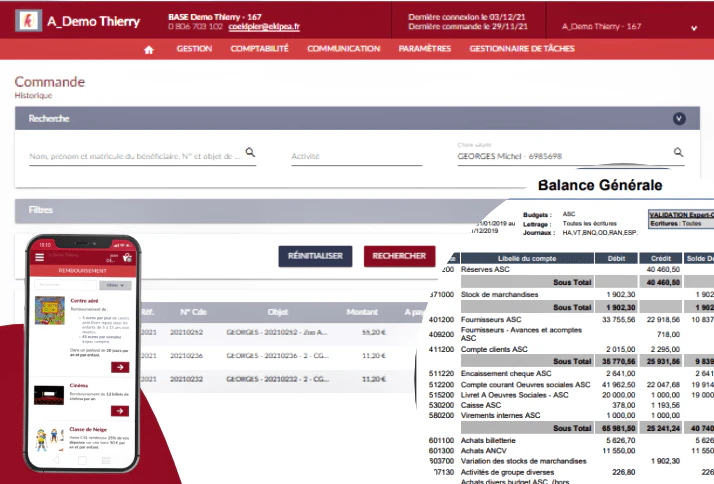This screenshot has width=714, height=484.
Task: Expand the Filtres section header
Action: (260, 210)
